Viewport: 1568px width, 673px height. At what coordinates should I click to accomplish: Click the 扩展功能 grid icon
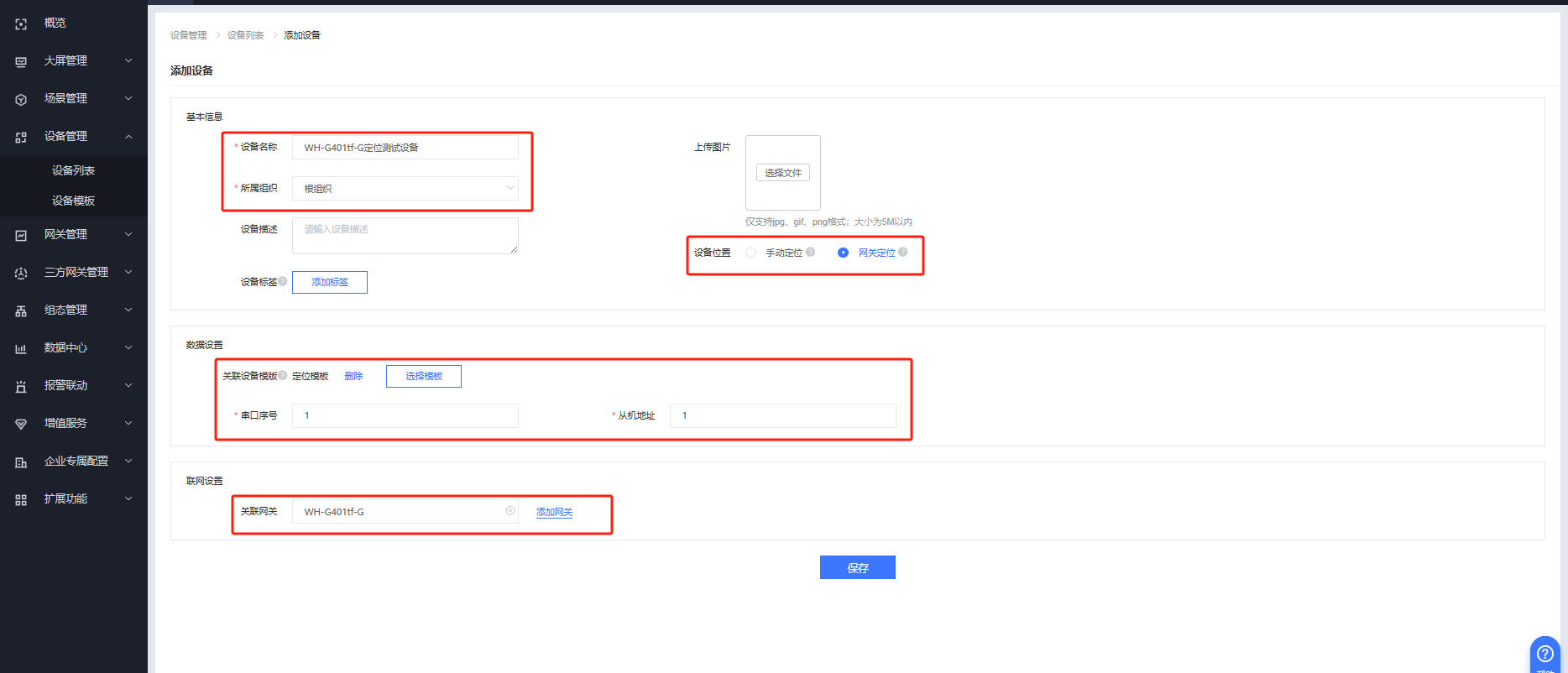point(21,500)
